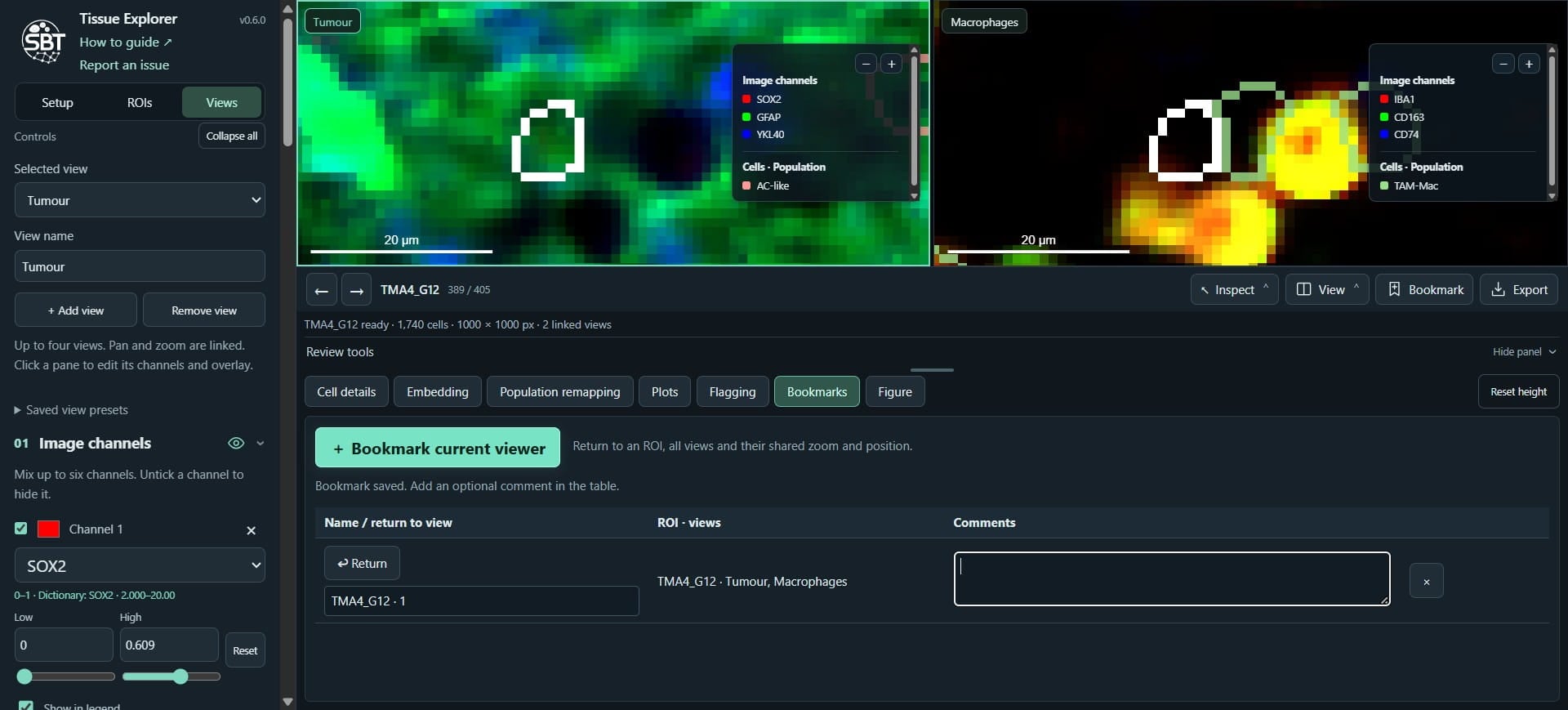Zoom in on the Macrophages pane legend

[1529, 64]
